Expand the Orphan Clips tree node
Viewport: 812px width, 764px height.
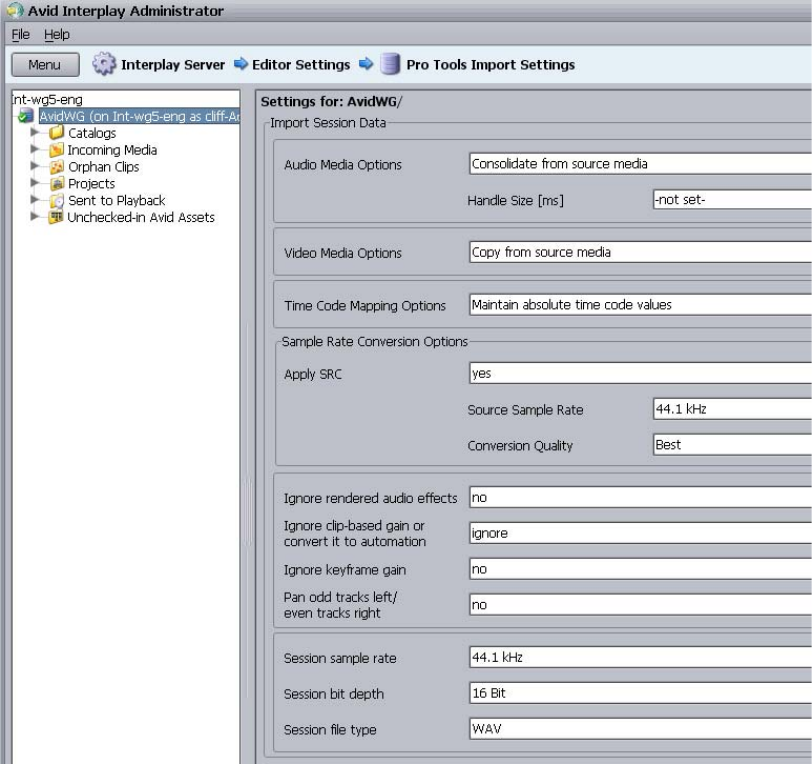click(35, 166)
